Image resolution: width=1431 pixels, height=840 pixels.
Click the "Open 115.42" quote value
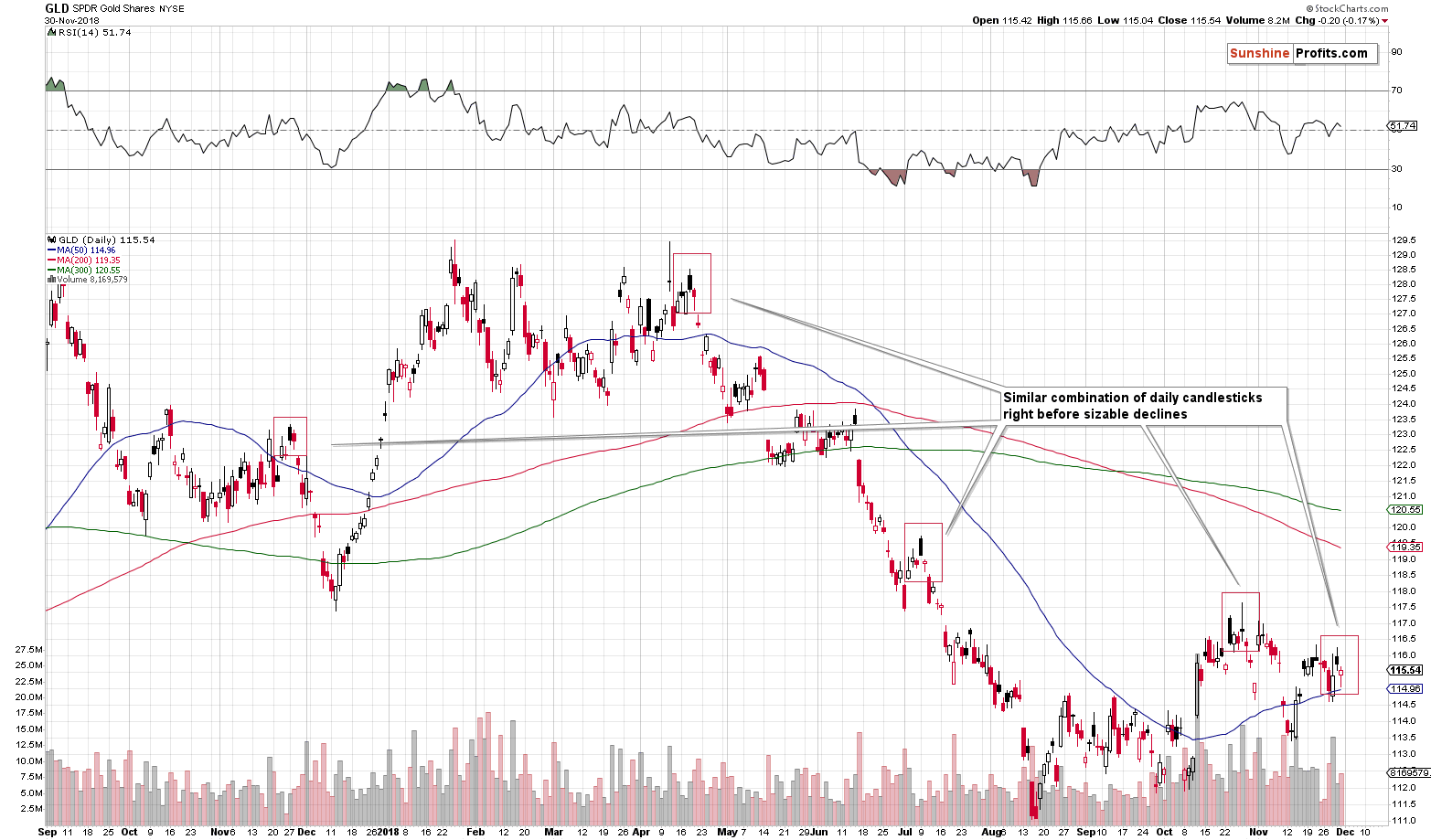click(1002, 21)
